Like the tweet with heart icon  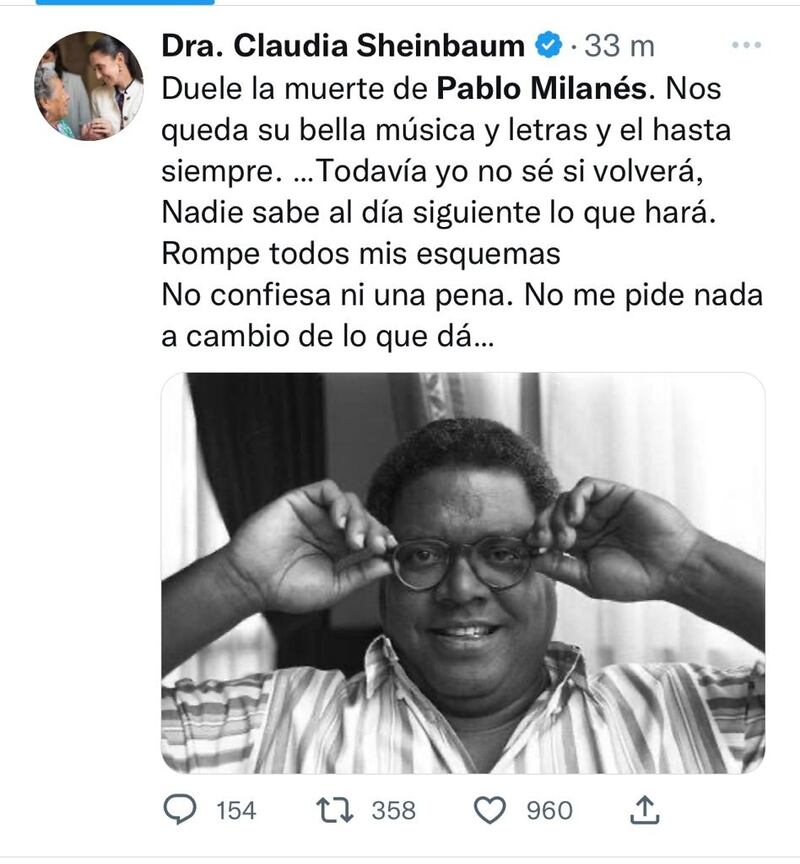pyautogui.click(x=490, y=811)
